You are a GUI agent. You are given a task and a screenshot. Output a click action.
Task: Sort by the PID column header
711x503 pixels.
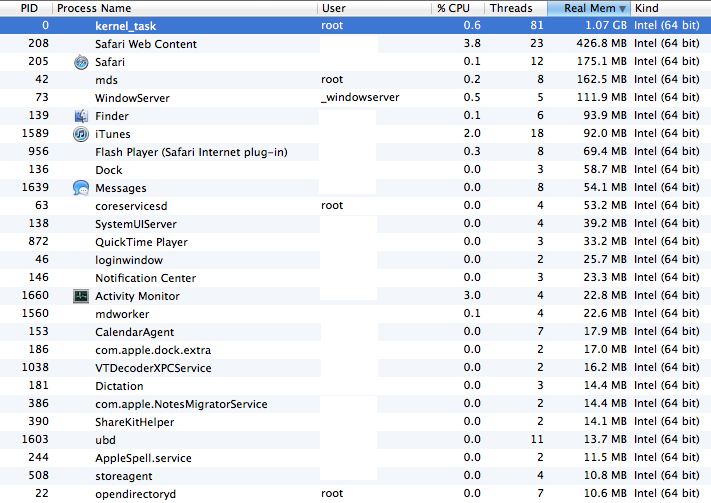[26, 8]
